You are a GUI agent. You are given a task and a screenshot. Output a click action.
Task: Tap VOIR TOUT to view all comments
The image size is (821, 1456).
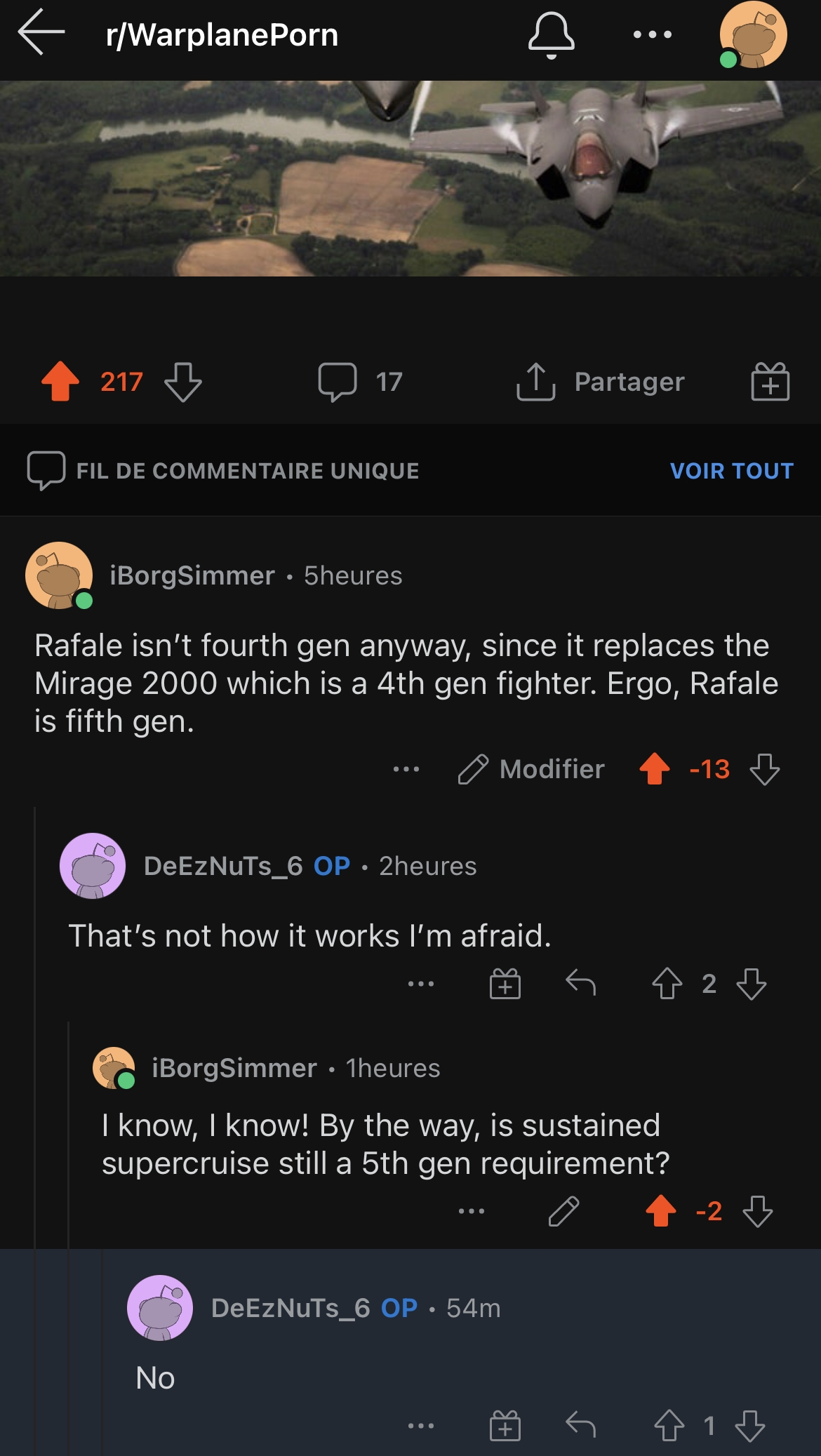tap(731, 471)
